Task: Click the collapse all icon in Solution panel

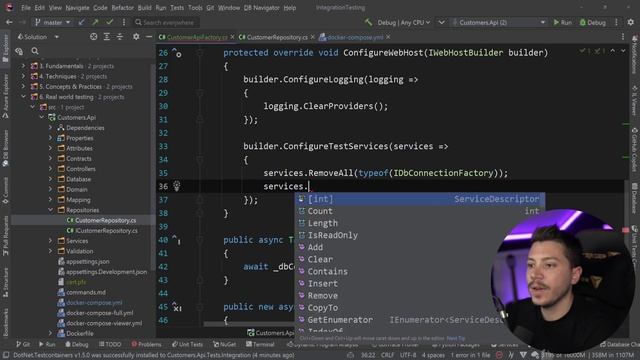Action: [120, 37]
